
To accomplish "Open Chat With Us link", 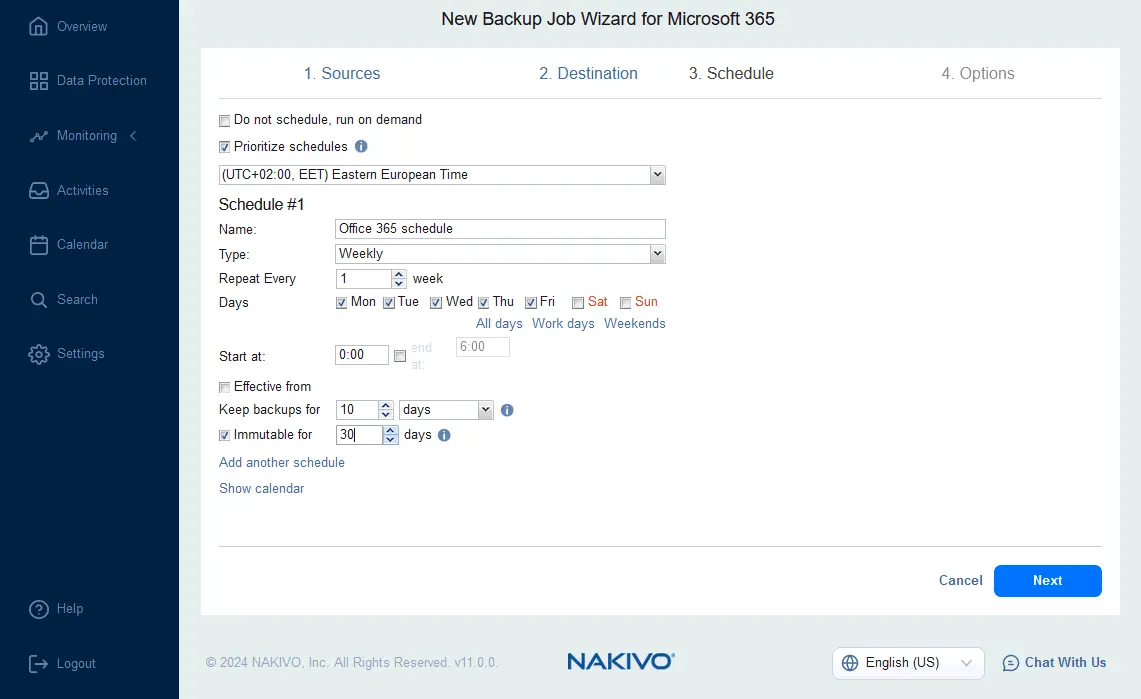I will [1065, 663].
